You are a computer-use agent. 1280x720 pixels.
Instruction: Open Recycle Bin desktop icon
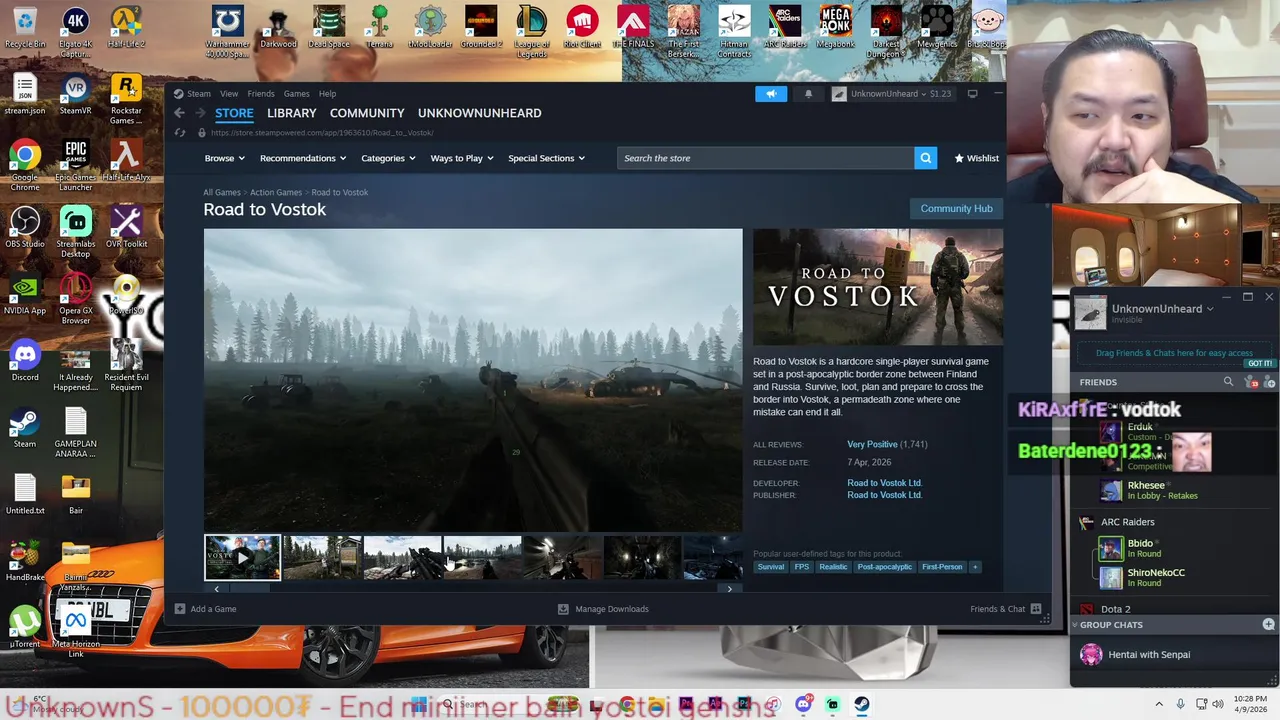(25, 28)
